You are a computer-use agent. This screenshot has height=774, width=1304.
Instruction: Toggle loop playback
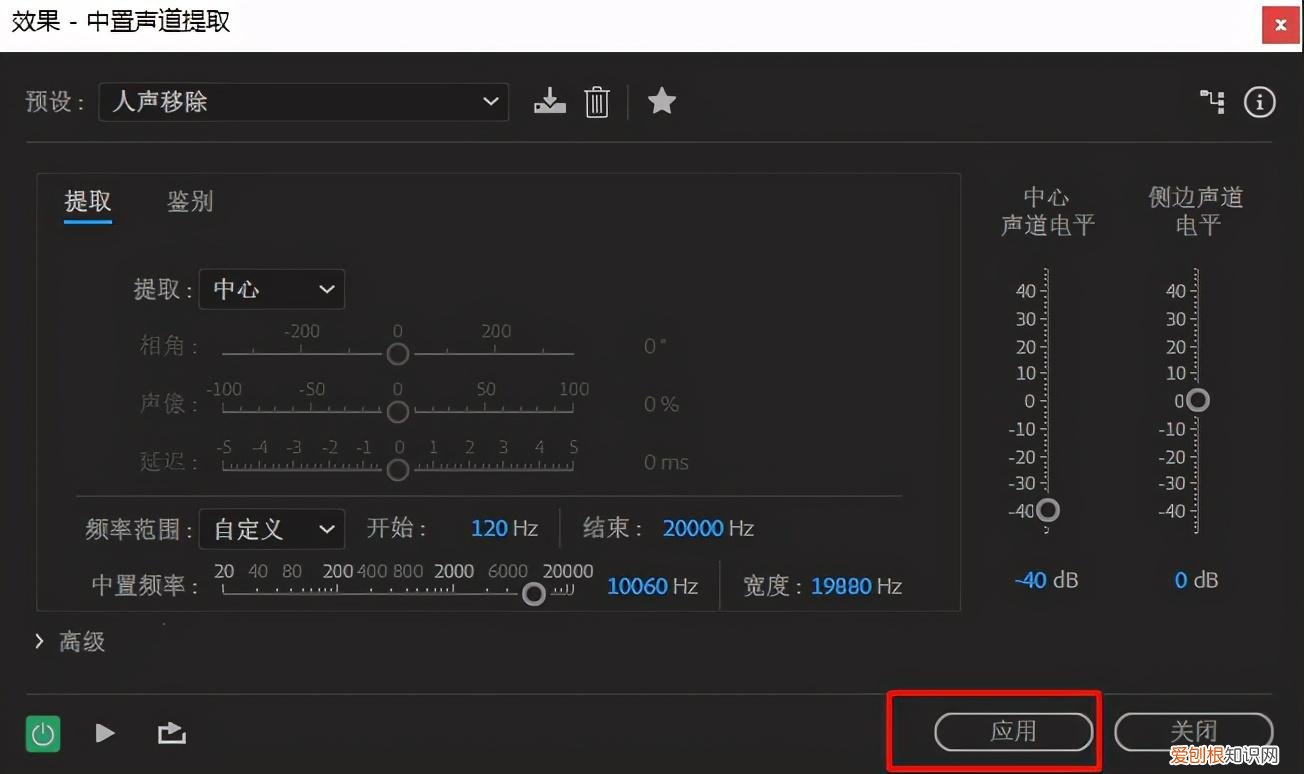pyautogui.click(x=171, y=733)
